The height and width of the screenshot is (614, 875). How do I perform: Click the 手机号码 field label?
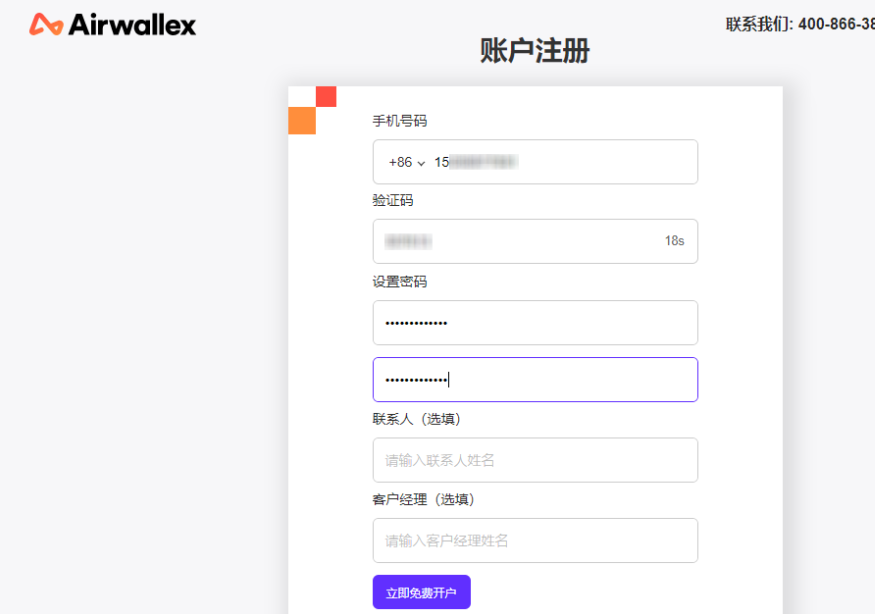click(398, 119)
